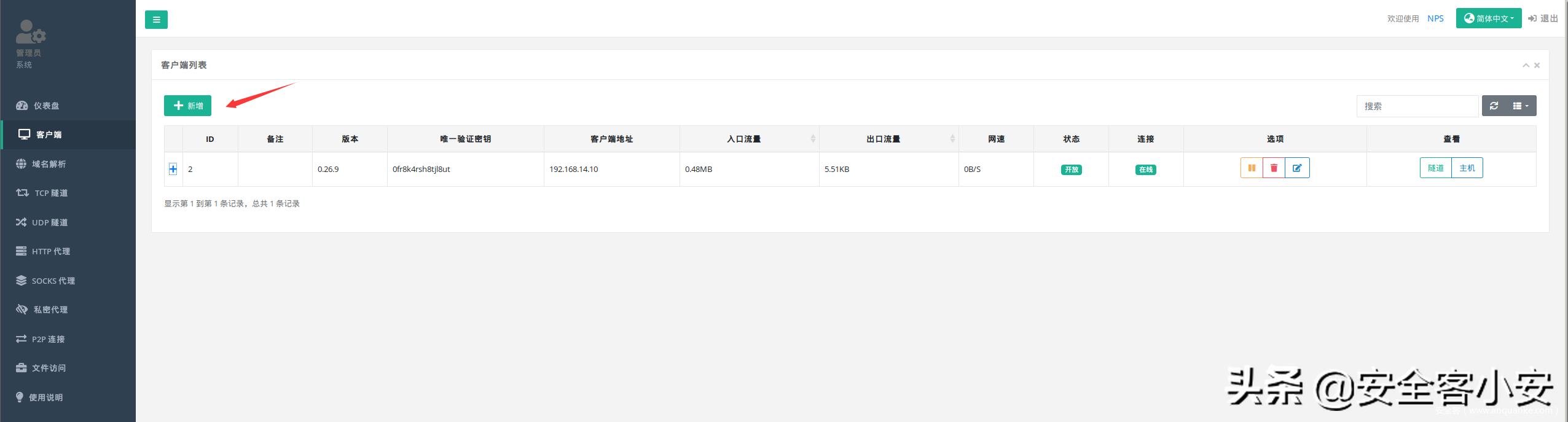Image resolution: width=1568 pixels, height=422 pixels.
Task: Sort by 入口流量 column
Action: (x=749, y=139)
